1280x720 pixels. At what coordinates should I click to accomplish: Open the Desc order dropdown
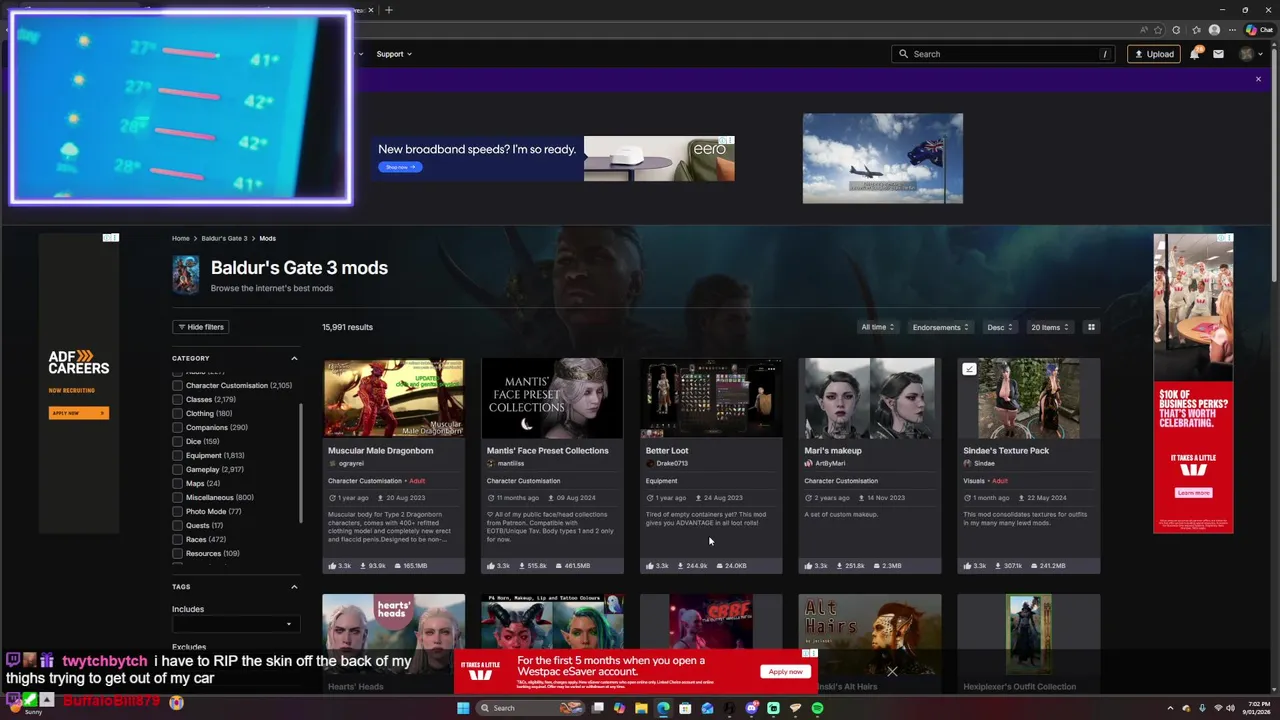1000,327
